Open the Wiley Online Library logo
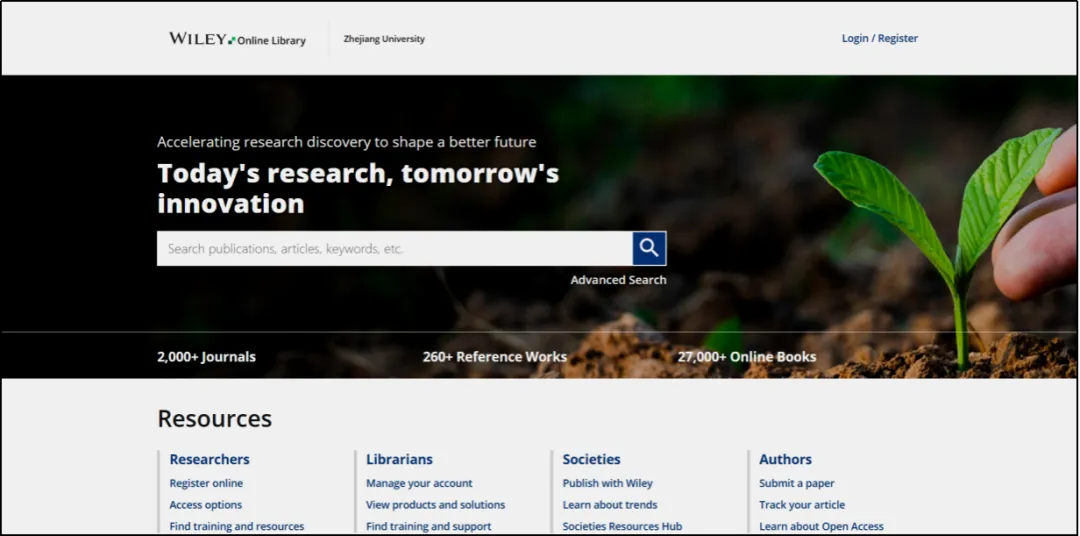 (x=238, y=39)
